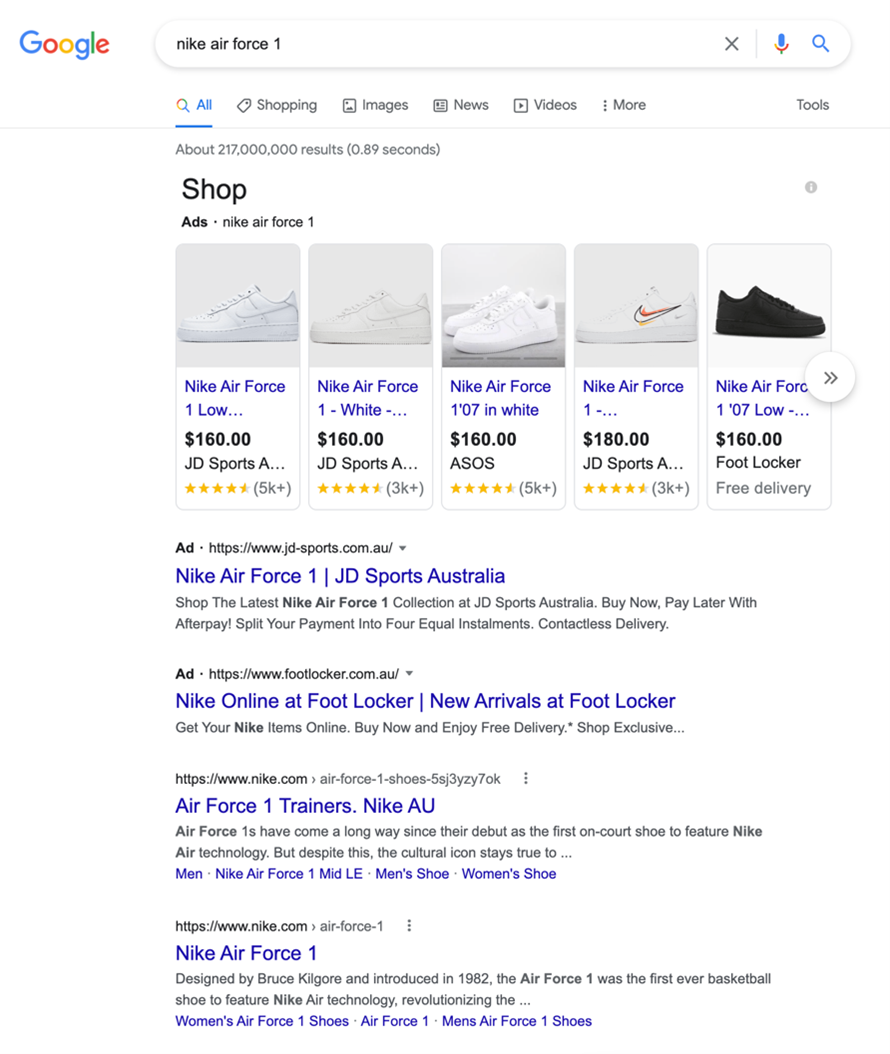Click the microphone voice search icon
Image resolution: width=890 pixels, height=1054 pixels.
tap(781, 44)
